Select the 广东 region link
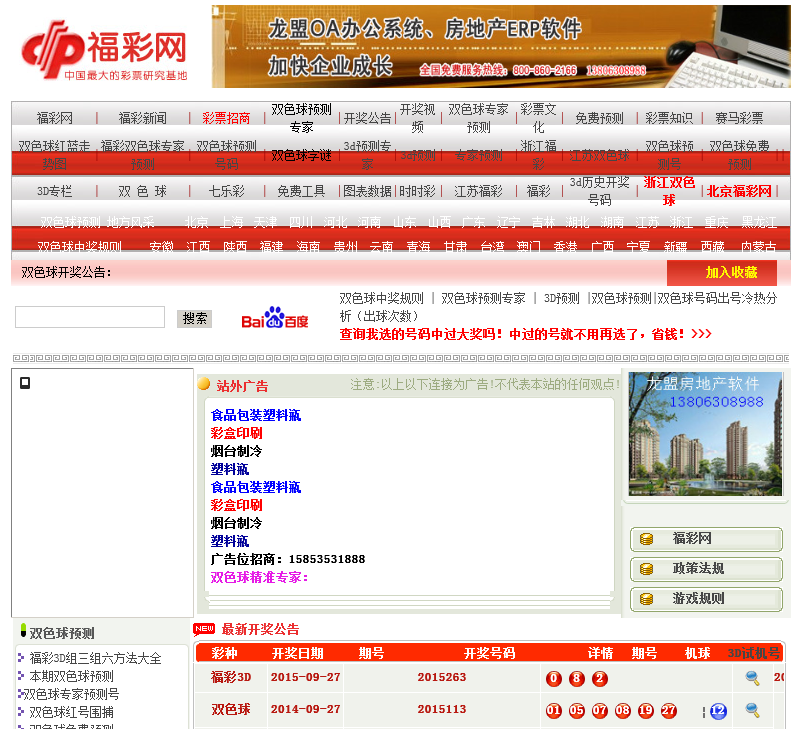 [473, 222]
